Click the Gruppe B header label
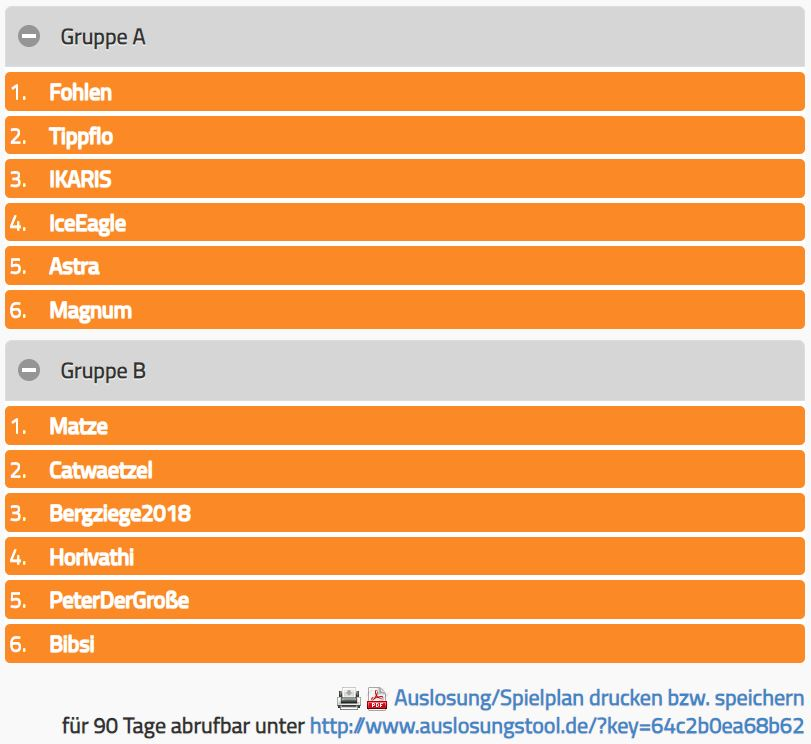The height and width of the screenshot is (744, 811). 103,371
